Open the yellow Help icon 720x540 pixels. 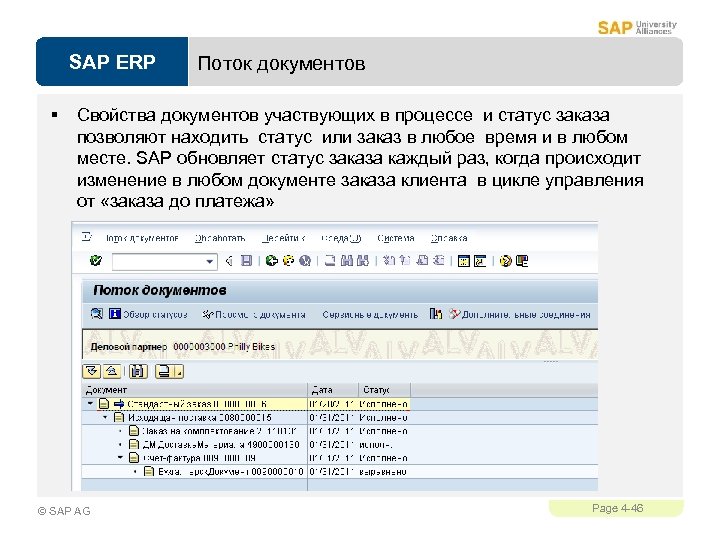[x=506, y=261]
